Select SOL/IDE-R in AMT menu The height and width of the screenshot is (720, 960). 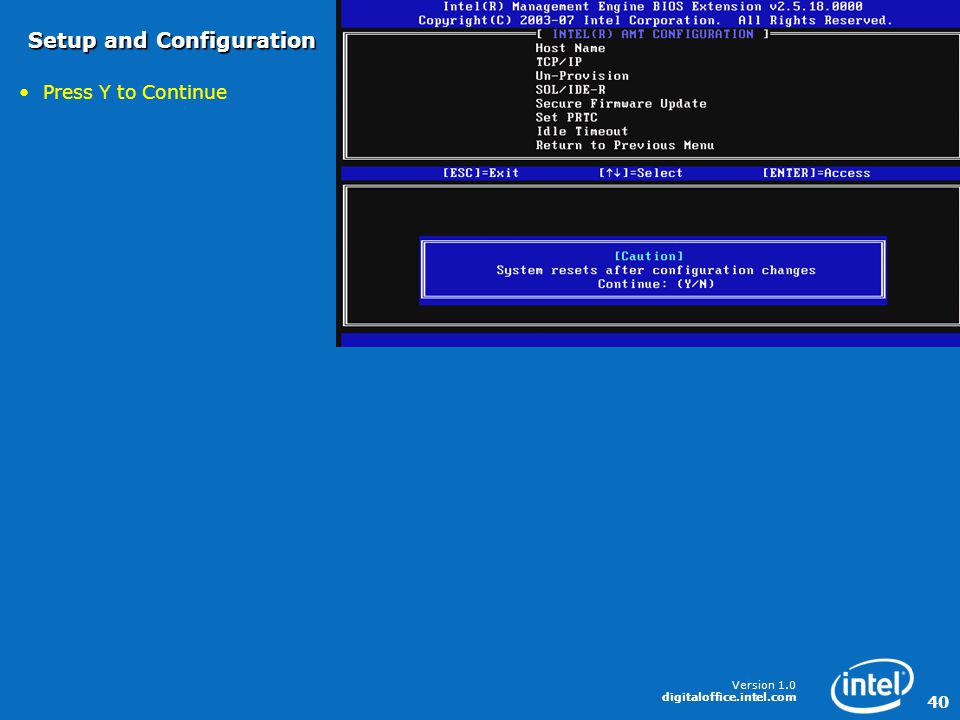(x=570, y=89)
